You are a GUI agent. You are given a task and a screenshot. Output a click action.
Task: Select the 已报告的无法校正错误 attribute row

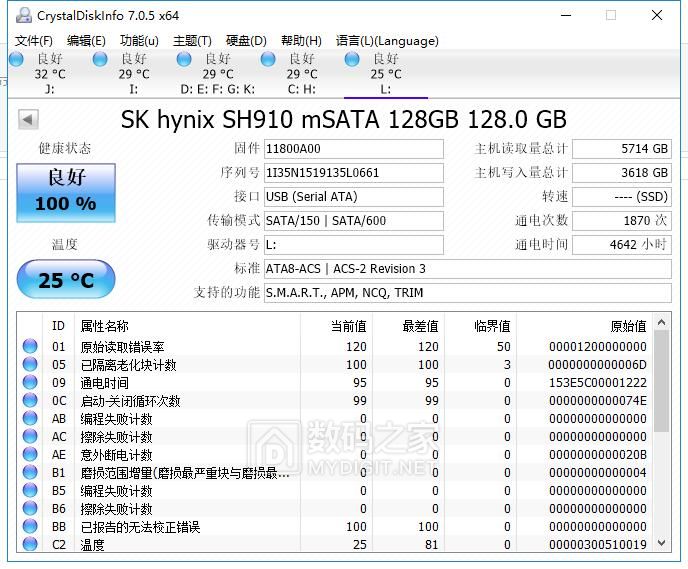(335, 526)
